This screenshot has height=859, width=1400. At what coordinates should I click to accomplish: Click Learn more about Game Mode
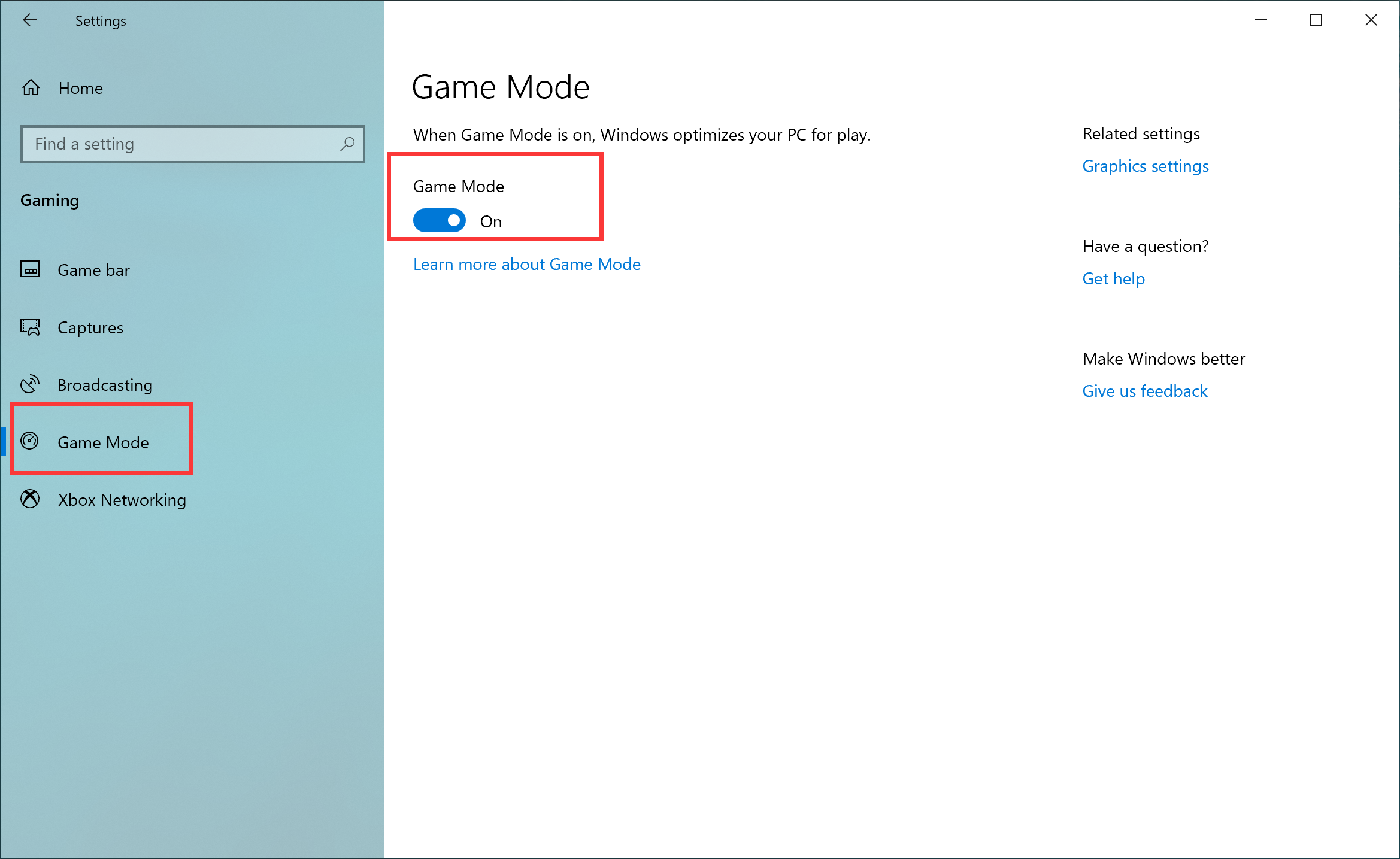coord(528,263)
